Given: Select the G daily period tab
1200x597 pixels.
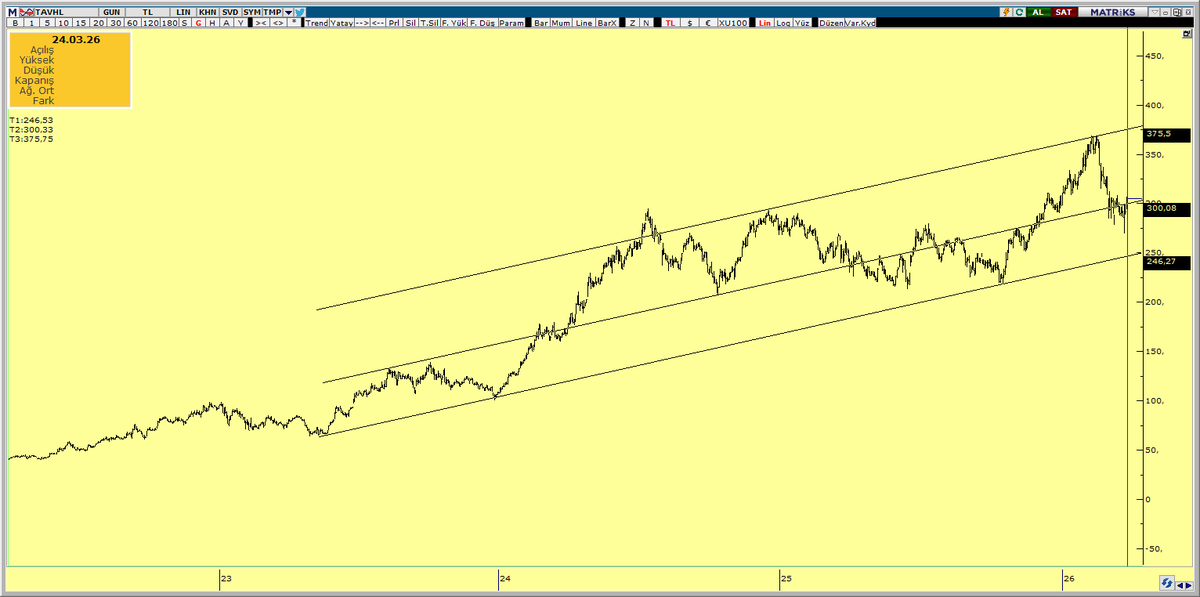Looking at the screenshot, I should (x=199, y=22).
